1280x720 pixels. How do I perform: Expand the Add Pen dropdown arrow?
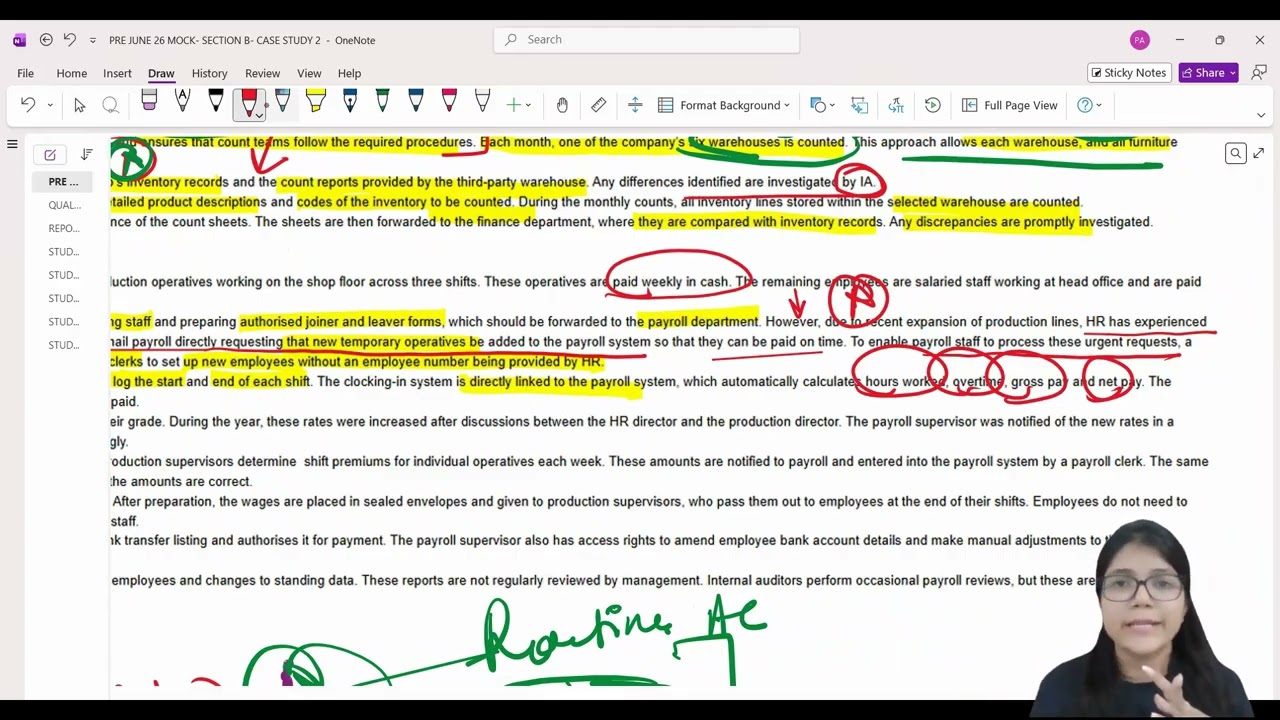[x=527, y=105]
